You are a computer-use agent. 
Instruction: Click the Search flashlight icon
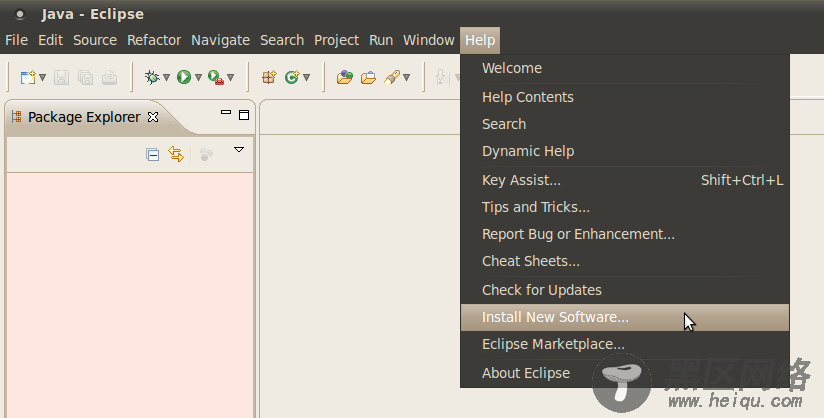point(392,77)
